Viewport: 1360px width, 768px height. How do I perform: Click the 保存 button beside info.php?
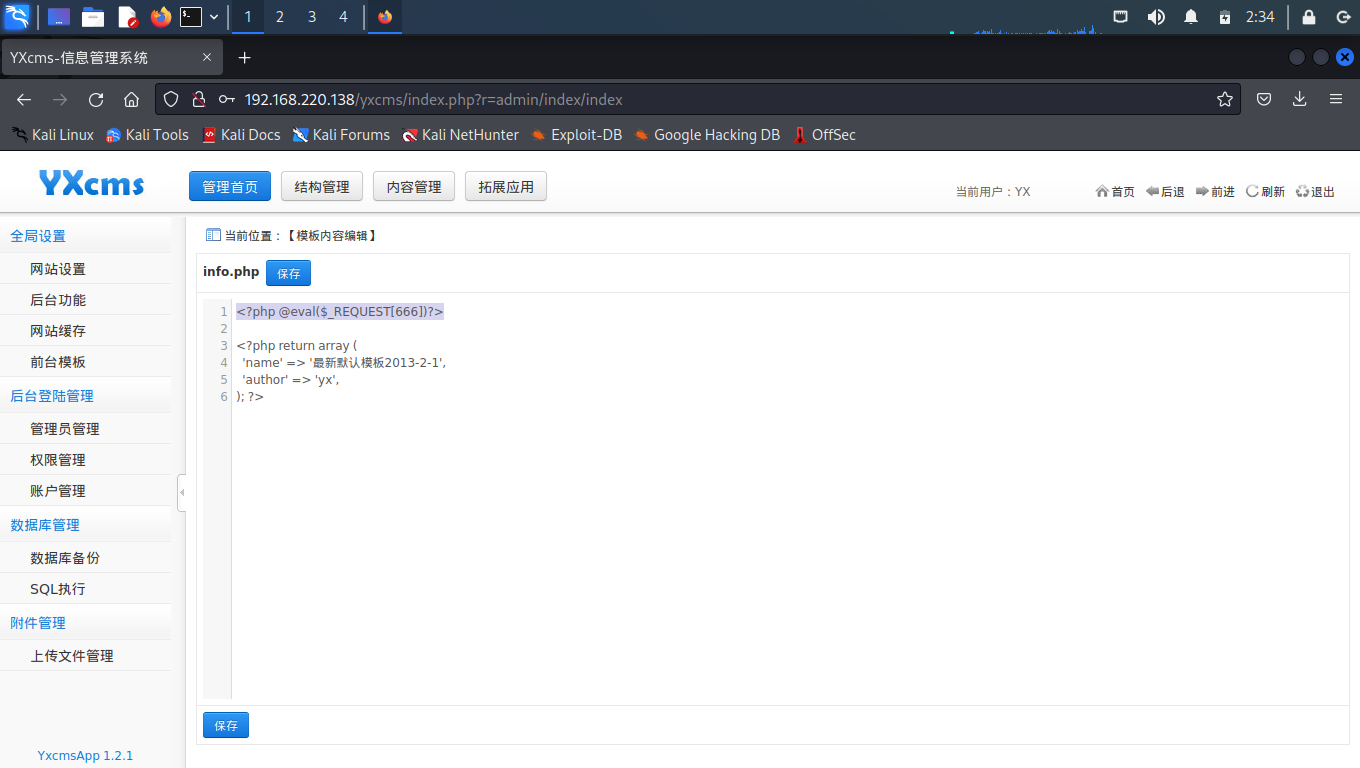click(x=288, y=273)
